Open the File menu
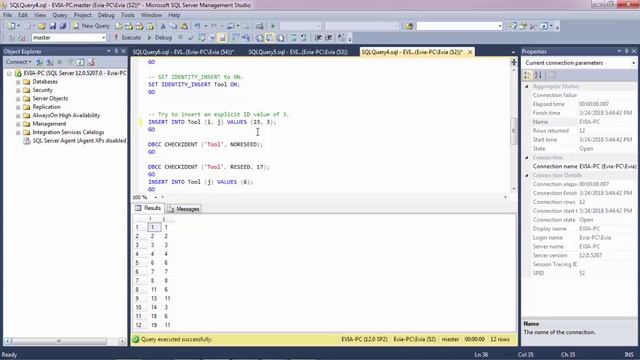 [x=7, y=15]
